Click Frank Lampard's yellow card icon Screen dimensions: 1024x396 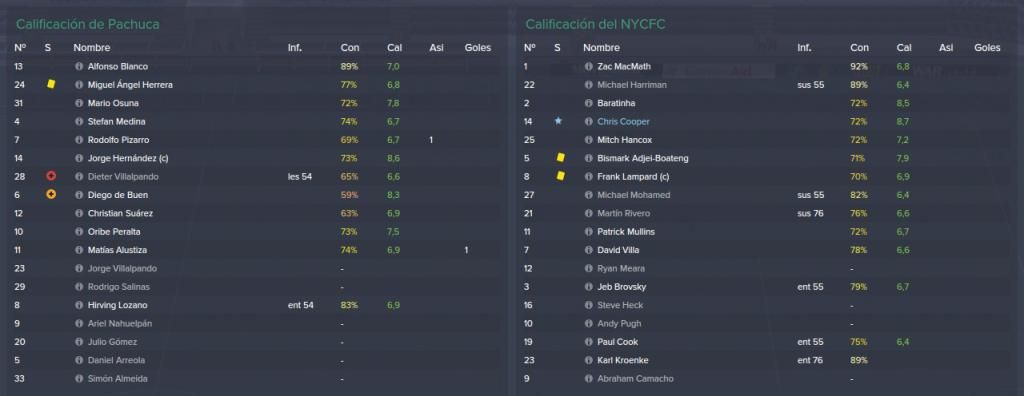tap(560, 176)
